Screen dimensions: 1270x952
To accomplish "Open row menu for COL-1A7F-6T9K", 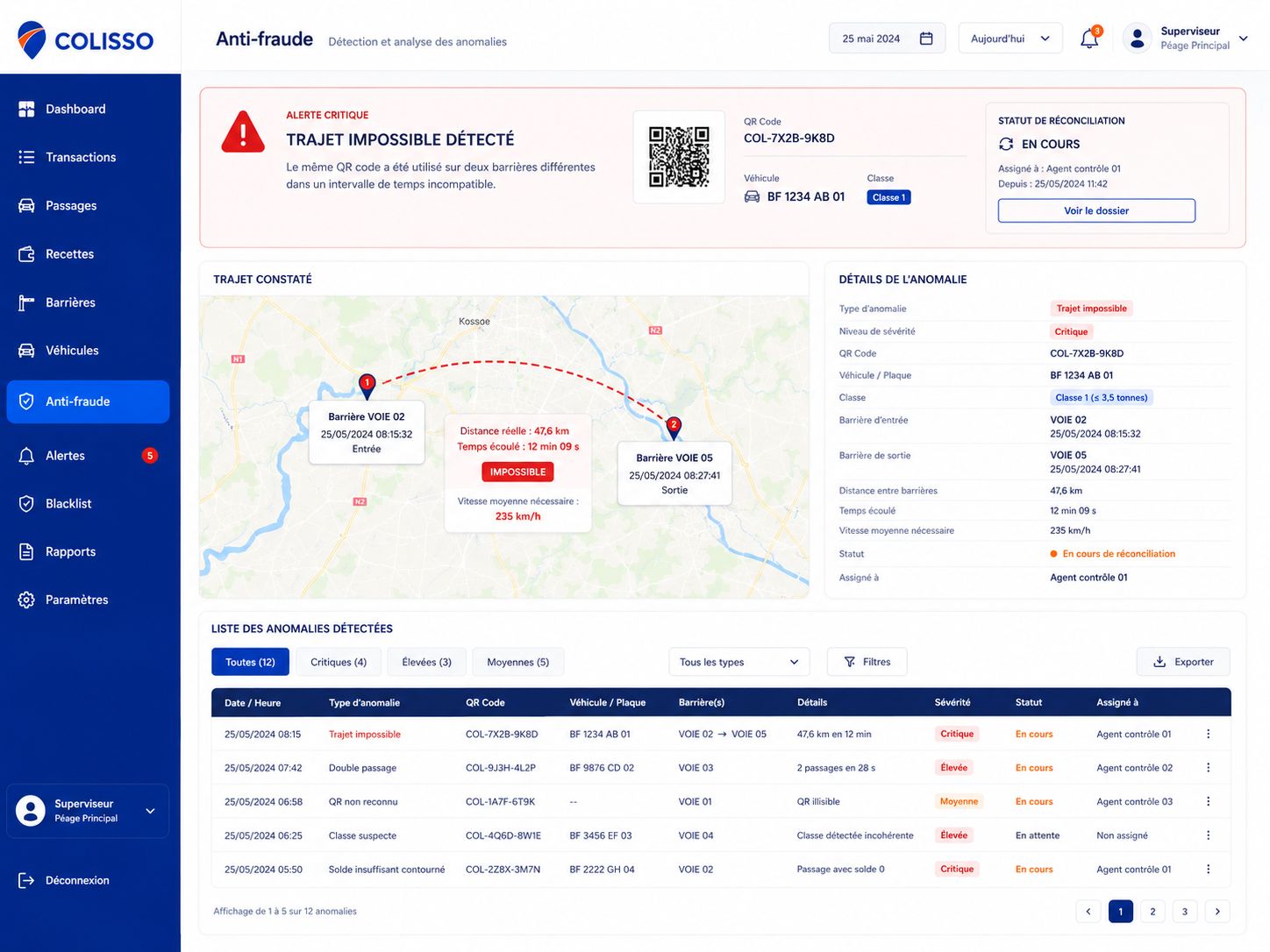I will (x=1209, y=801).
